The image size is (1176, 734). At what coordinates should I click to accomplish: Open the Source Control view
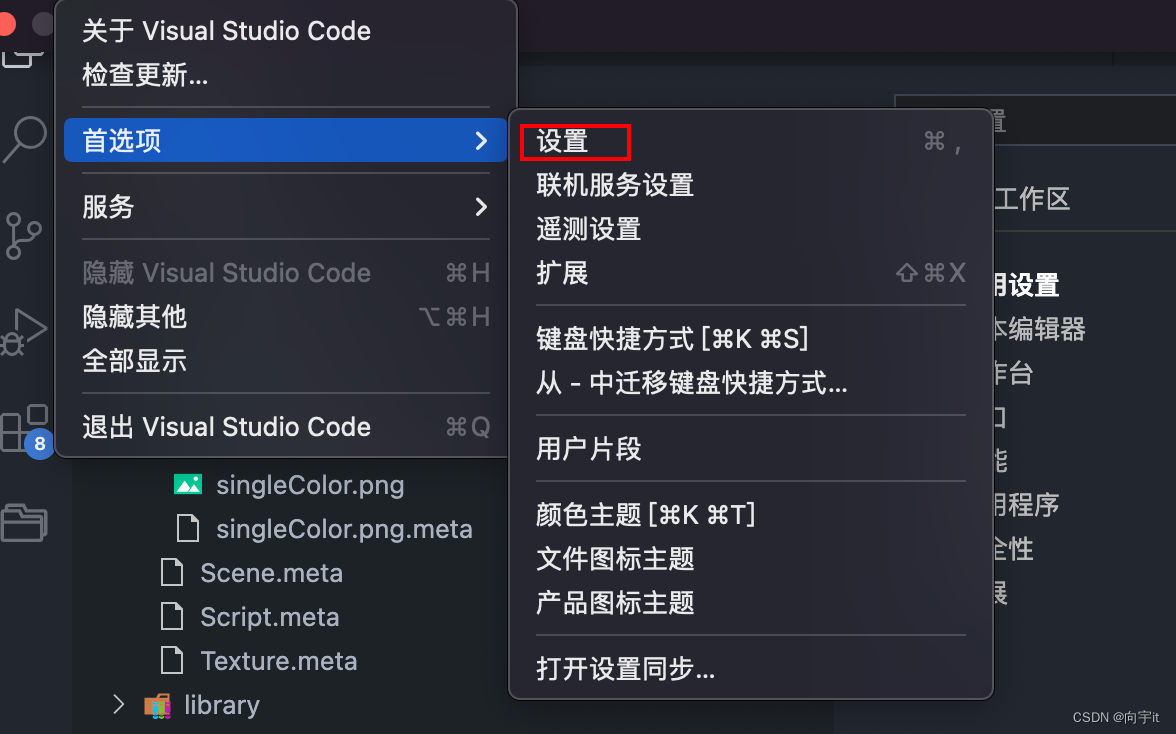22,237
